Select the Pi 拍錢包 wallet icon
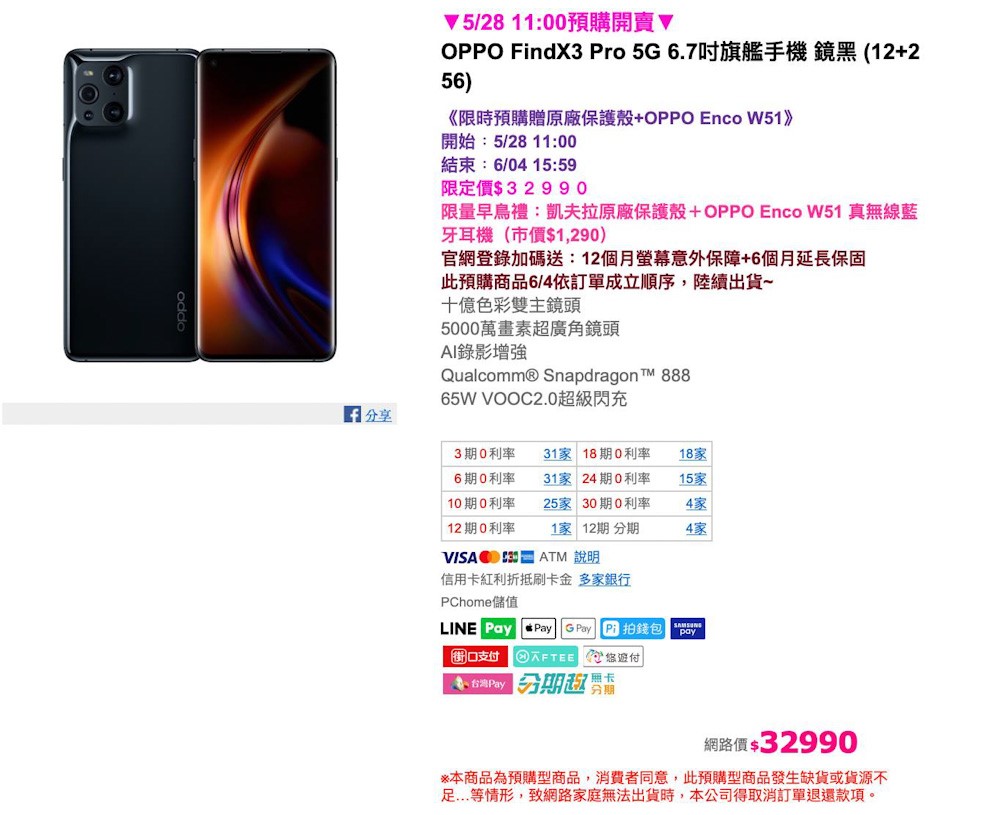The height and width of the screenshot is (815, 1000). (633, 628)
